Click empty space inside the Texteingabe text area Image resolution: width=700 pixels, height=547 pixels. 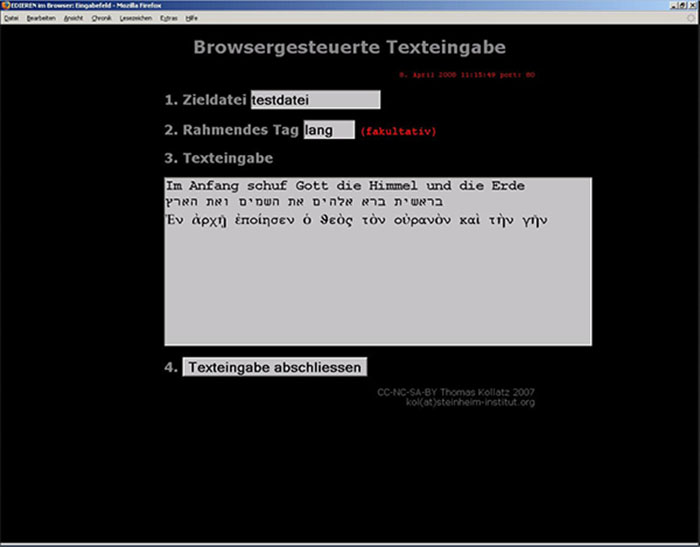(377, 290)
